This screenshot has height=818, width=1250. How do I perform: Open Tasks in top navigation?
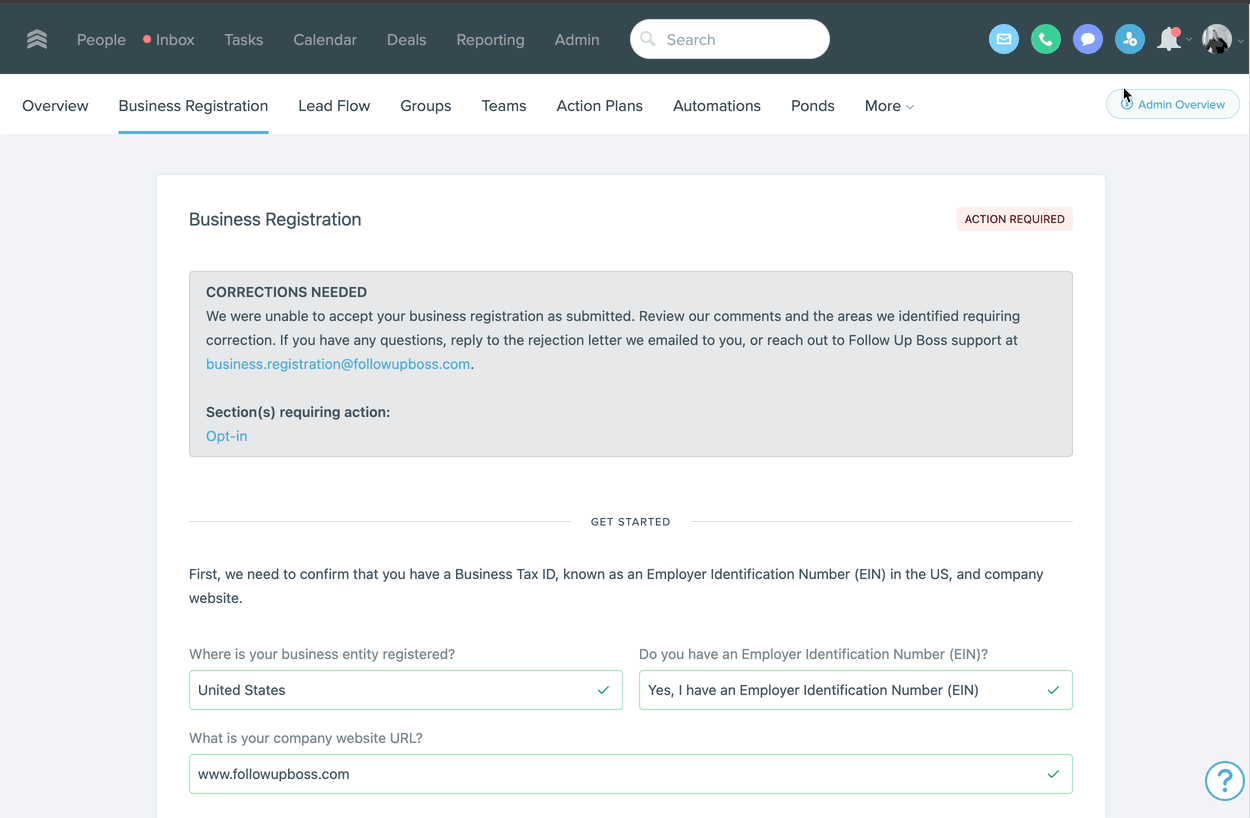coord(244,40)
